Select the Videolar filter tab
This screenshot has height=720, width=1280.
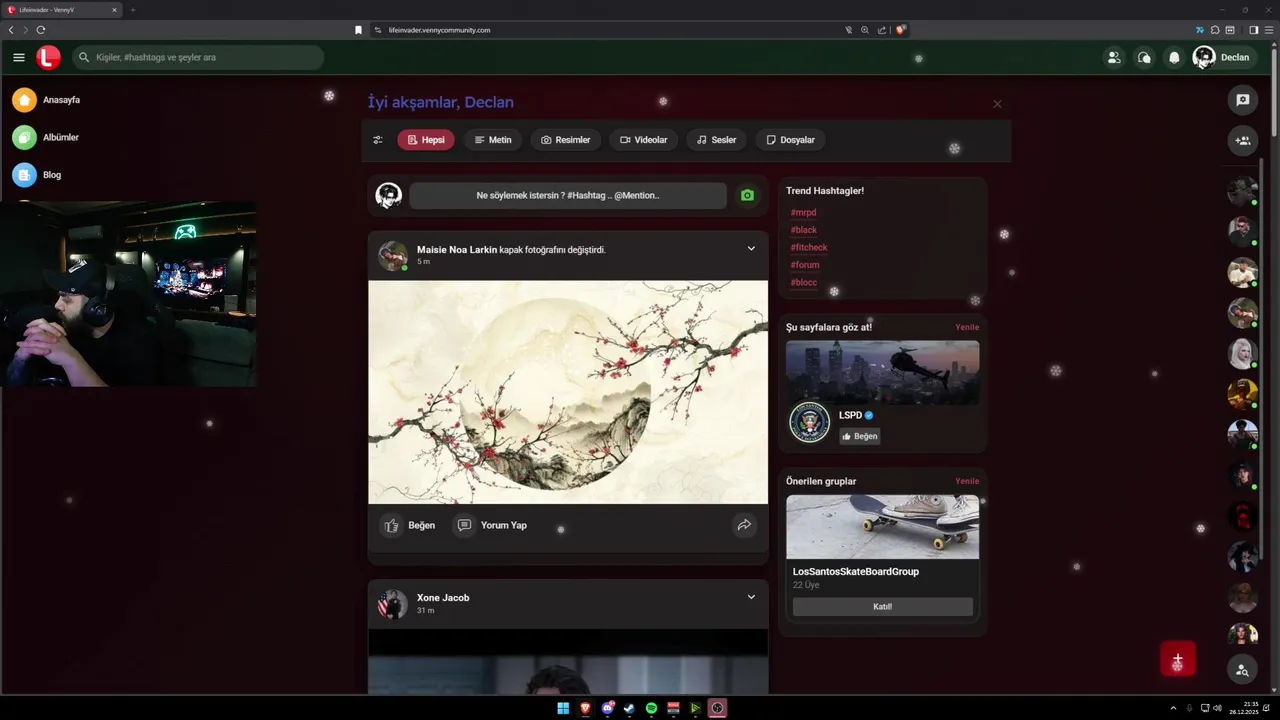point(643,140)
